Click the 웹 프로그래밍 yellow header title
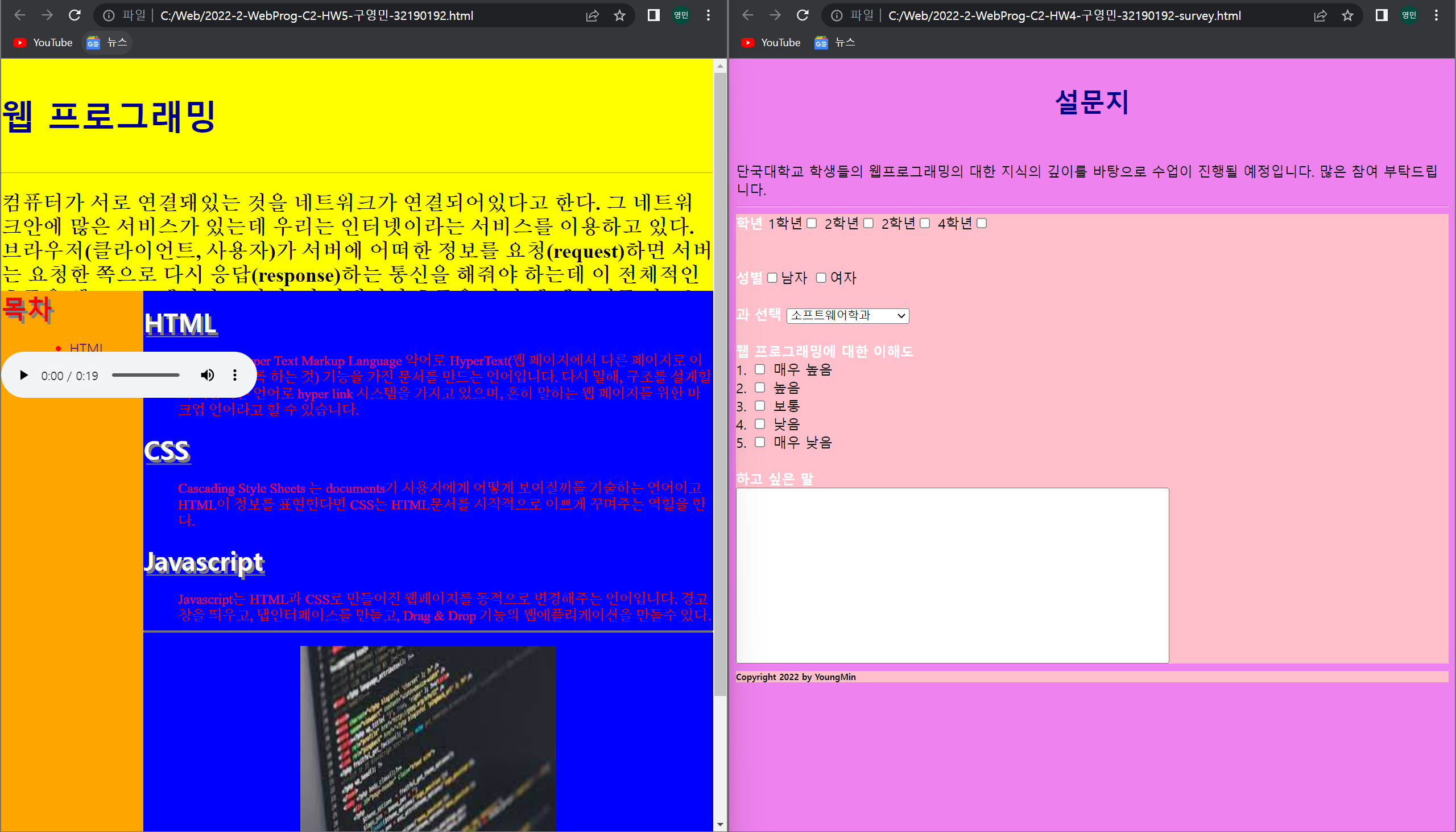Screen dimensions: 1456x832 tap(109, 116)
